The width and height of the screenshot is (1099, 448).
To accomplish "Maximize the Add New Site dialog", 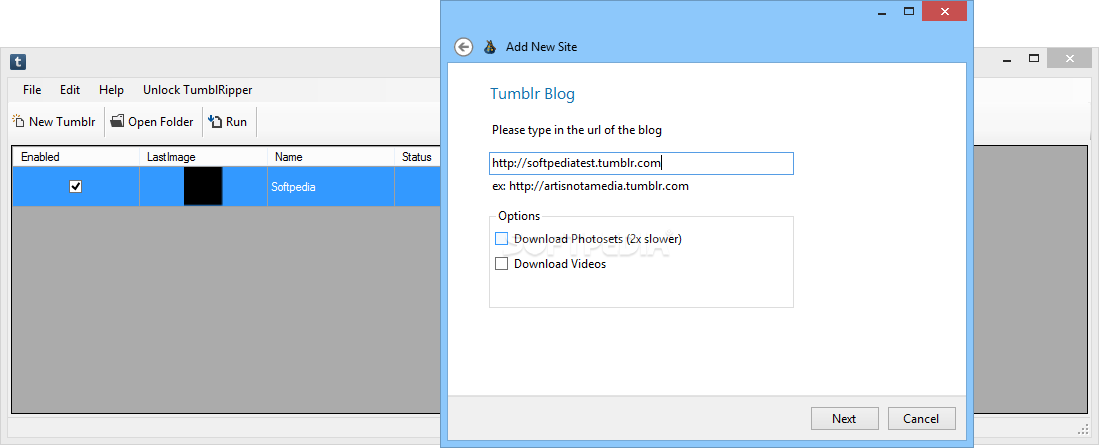I will tap(909, 11).
